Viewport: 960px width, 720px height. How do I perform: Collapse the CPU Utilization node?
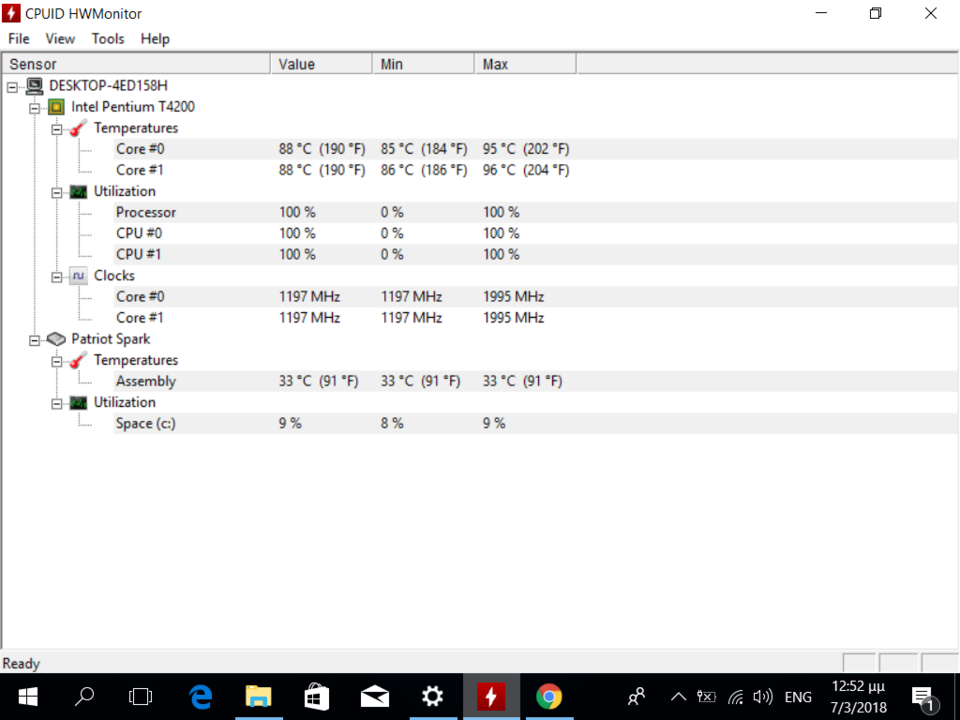(57, 193)
